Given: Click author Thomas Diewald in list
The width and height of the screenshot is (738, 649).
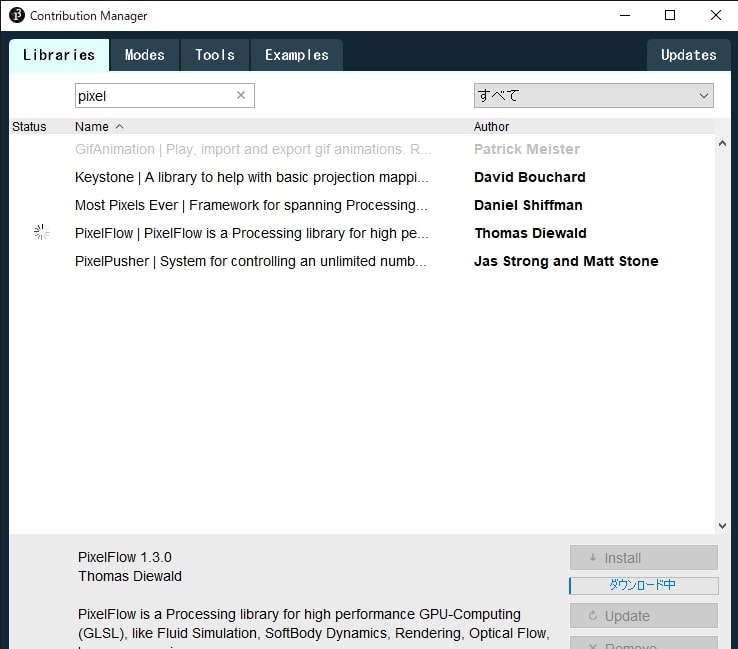Looking at the screenshot, I should pos(530,233).
